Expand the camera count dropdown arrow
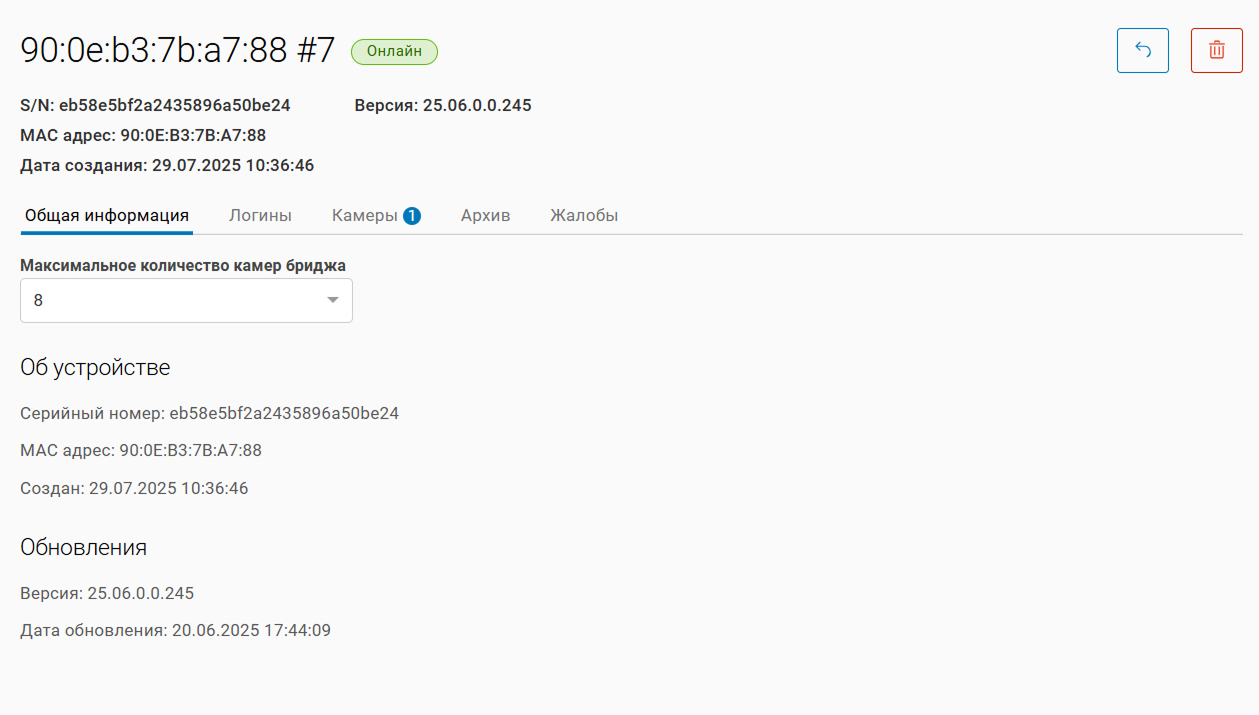Image resolution: width=1259 pixels, height=715 pixels. [333, 300]
